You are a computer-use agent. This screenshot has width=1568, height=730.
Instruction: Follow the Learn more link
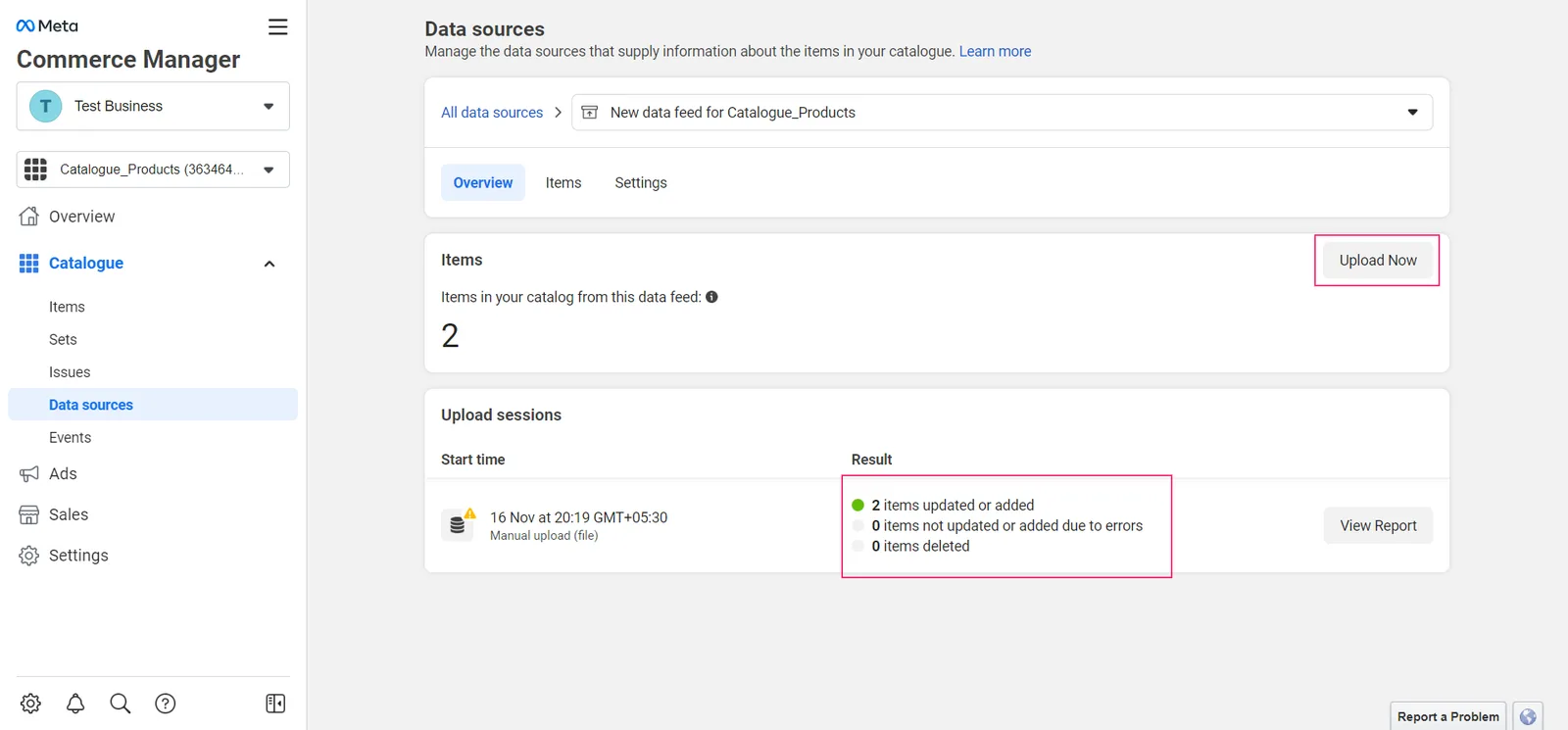pos(995,51)
